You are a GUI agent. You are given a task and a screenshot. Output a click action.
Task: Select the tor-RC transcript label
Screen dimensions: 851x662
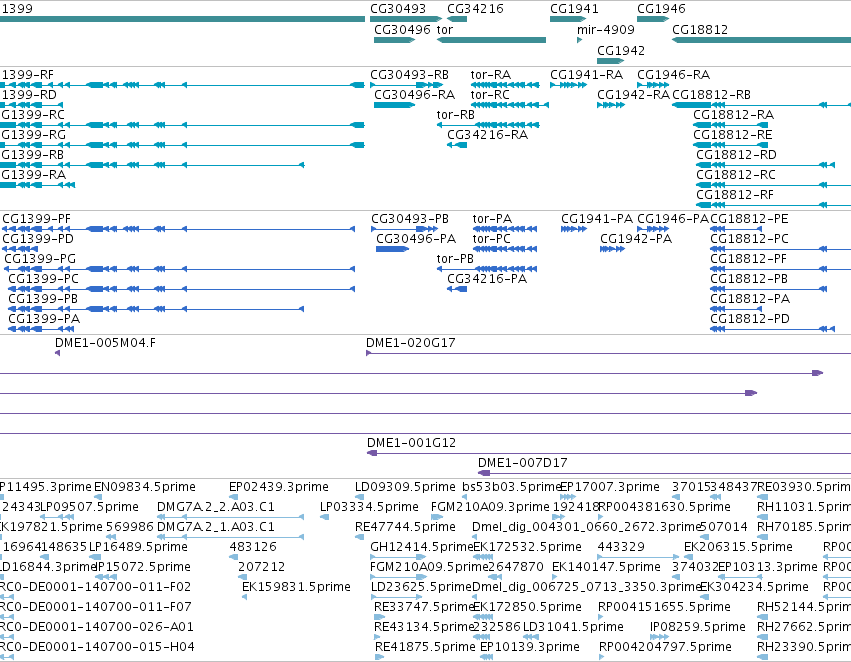pos(490,94)
